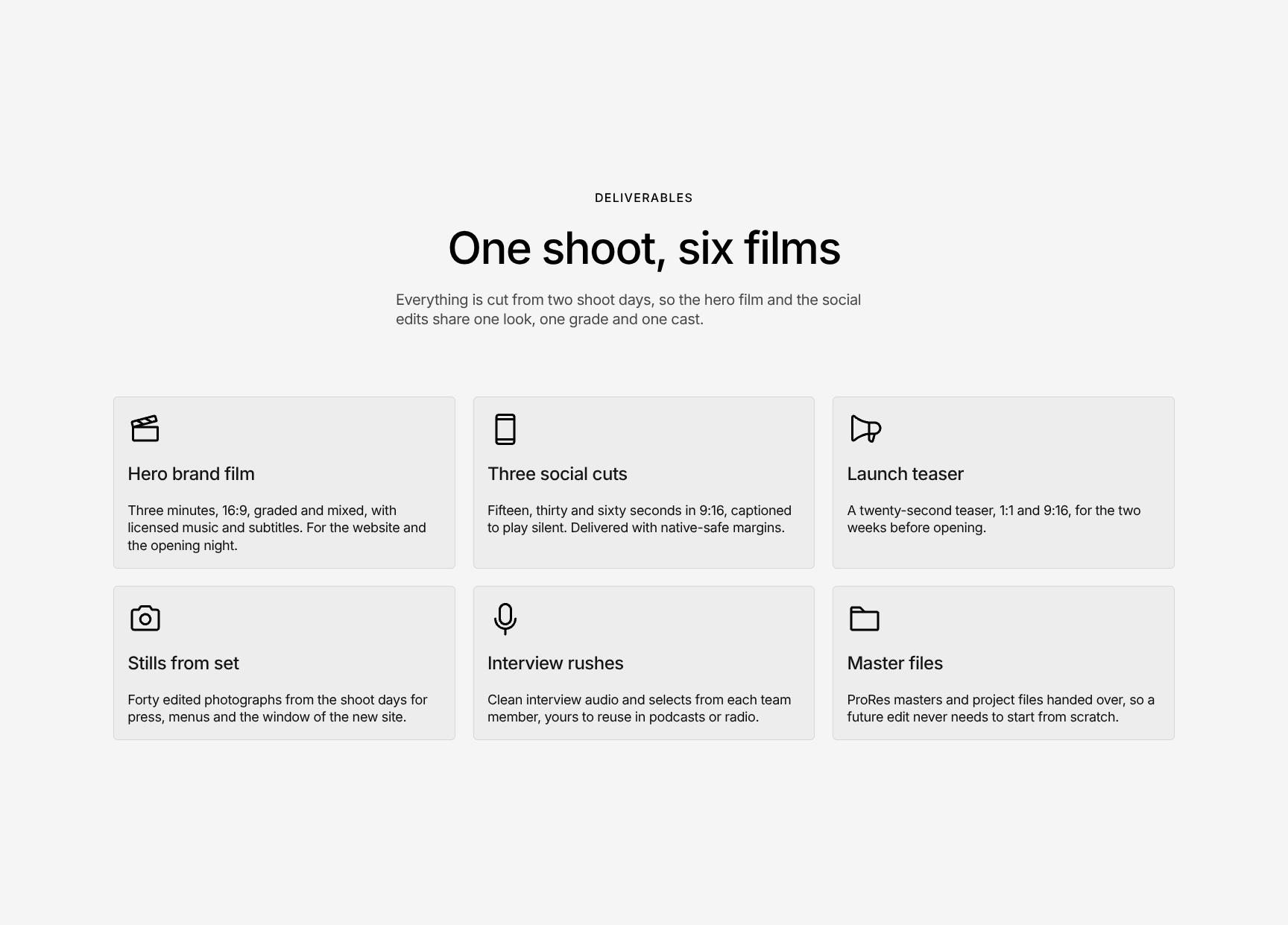Click the description starting "Three minutes, 16:9"

tap(277, 528)
